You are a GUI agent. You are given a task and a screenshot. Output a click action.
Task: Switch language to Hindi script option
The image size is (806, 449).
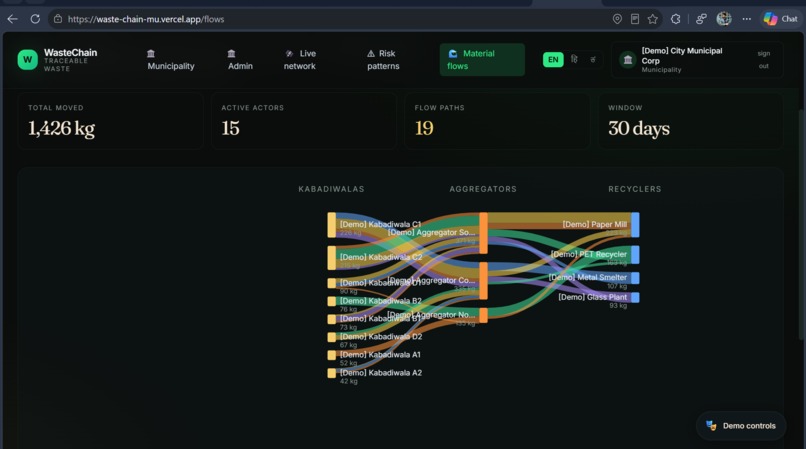pyautogui.click(x=574, y=60)
